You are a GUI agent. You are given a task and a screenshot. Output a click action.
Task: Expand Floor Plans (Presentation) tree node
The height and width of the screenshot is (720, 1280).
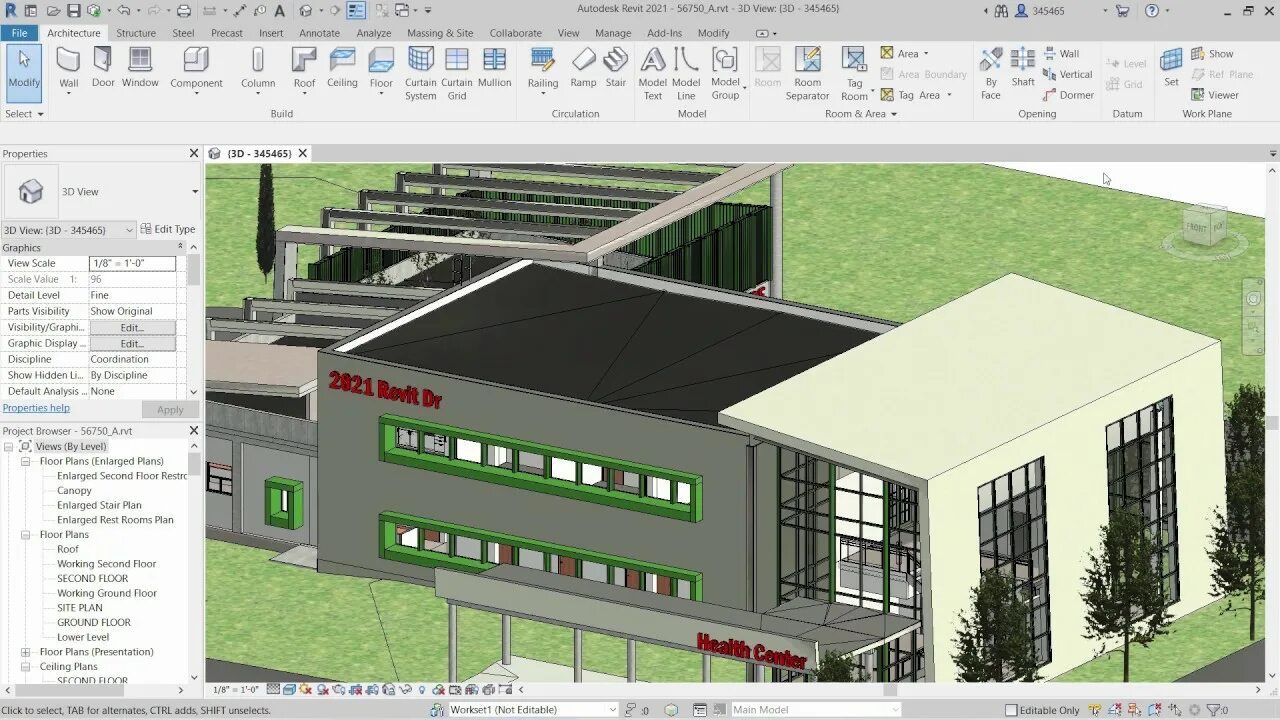(26, 652)
